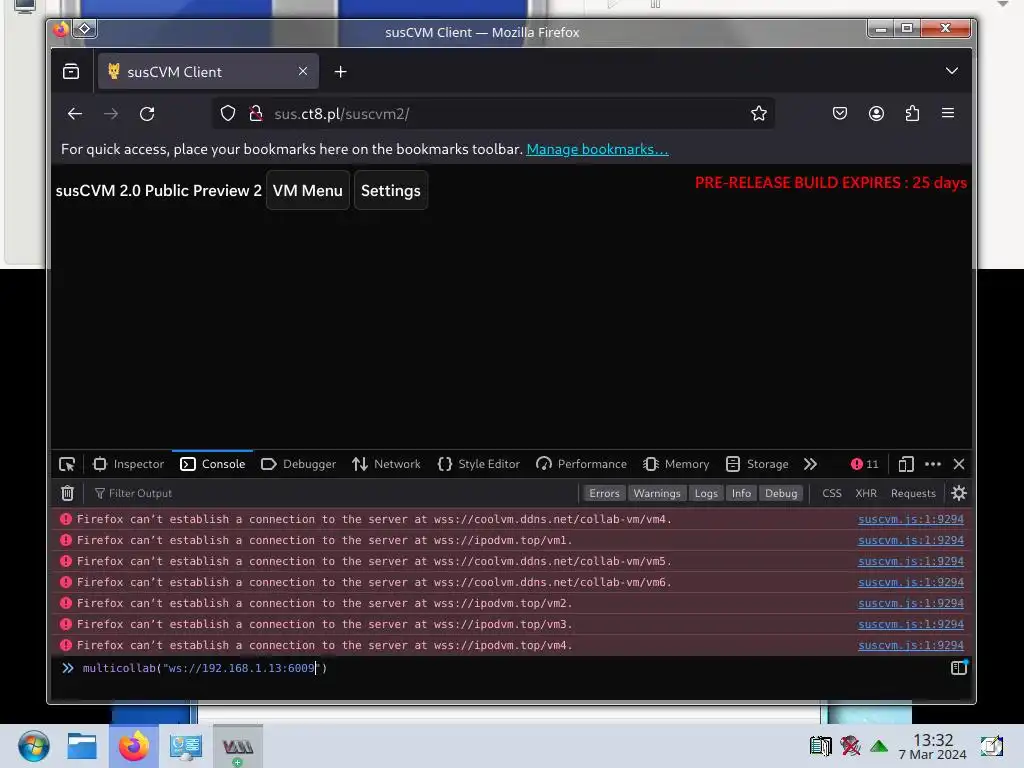This screenshot has height=768, width=1024.
Task: Click the green up-arrow tray icon
Action: tap(879, 746)
